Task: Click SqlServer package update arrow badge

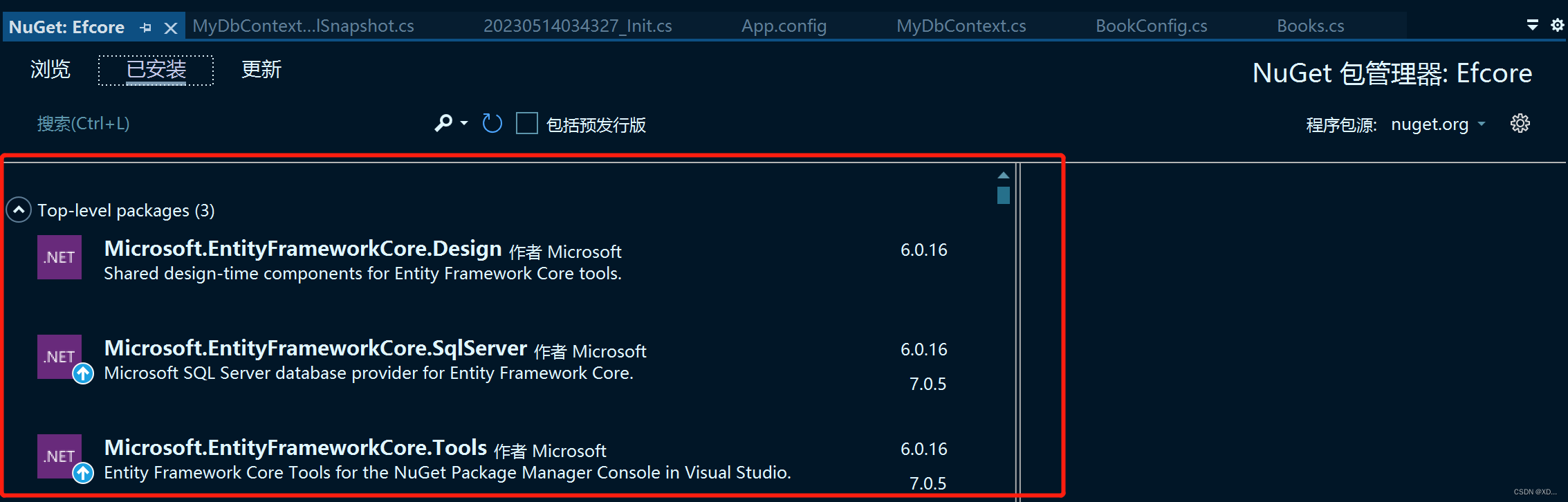Action: tap(83, 373)
